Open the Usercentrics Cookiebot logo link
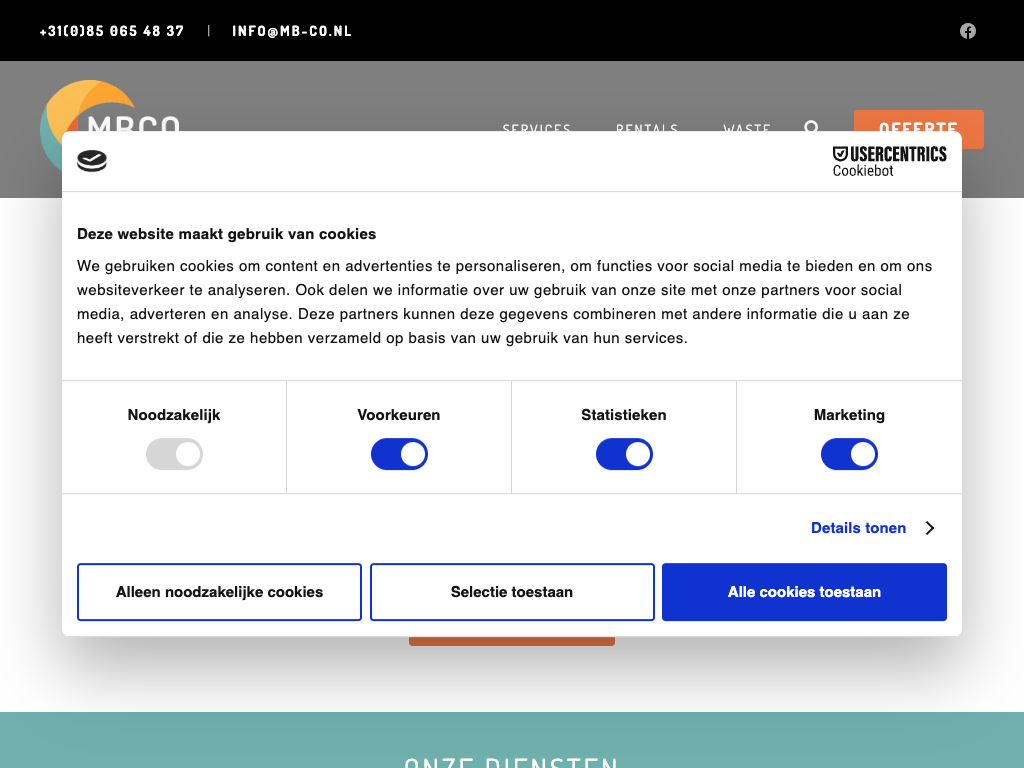This screenshot has height=768, width=1024. point(889,161)
